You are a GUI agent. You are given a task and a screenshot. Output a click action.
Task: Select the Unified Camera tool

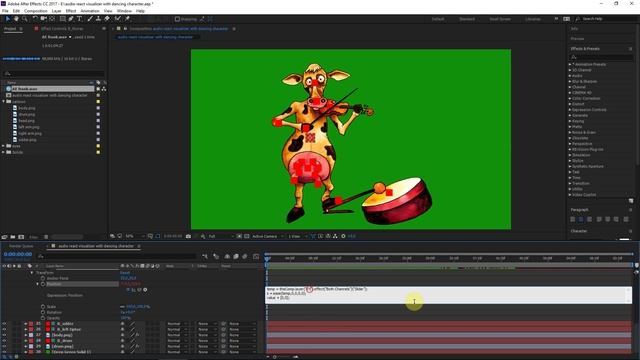pos(43,19)
